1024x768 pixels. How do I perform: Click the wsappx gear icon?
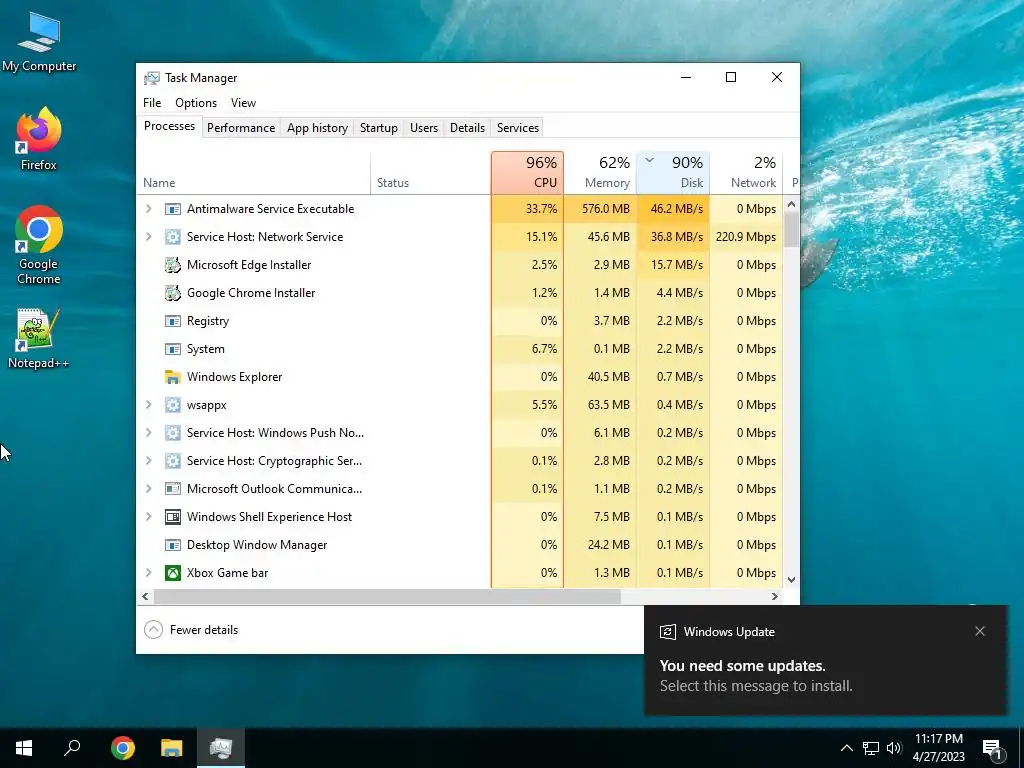[x=172, y=405]
